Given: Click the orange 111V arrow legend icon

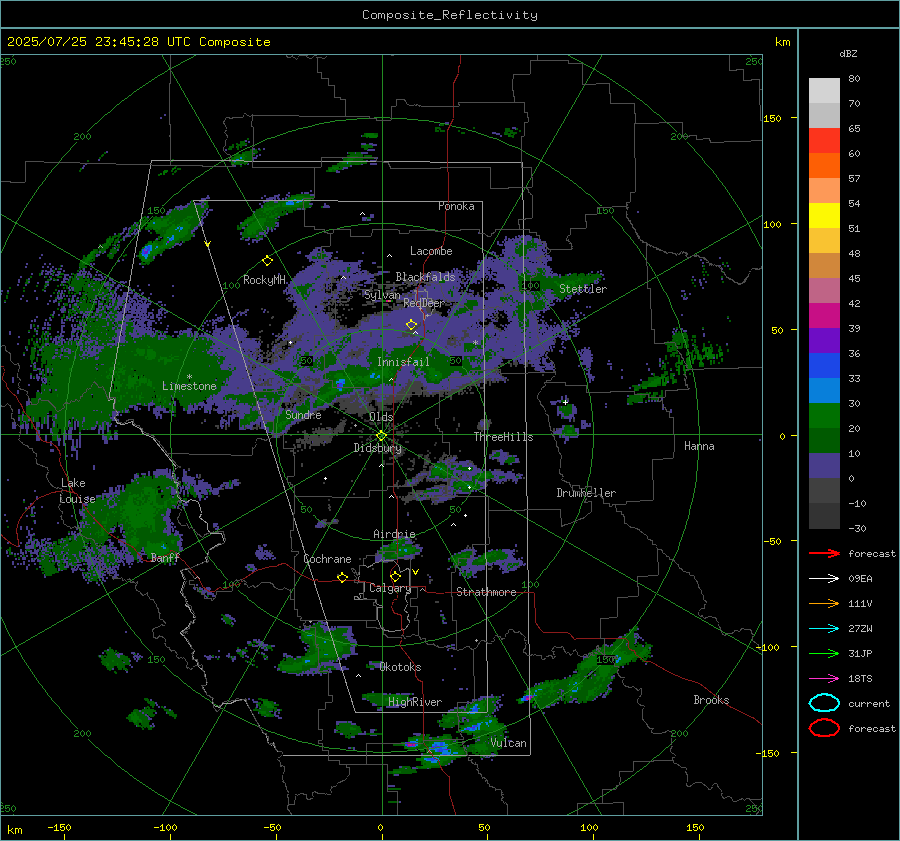Looking at the screenshot, I should tap(824, 603).
